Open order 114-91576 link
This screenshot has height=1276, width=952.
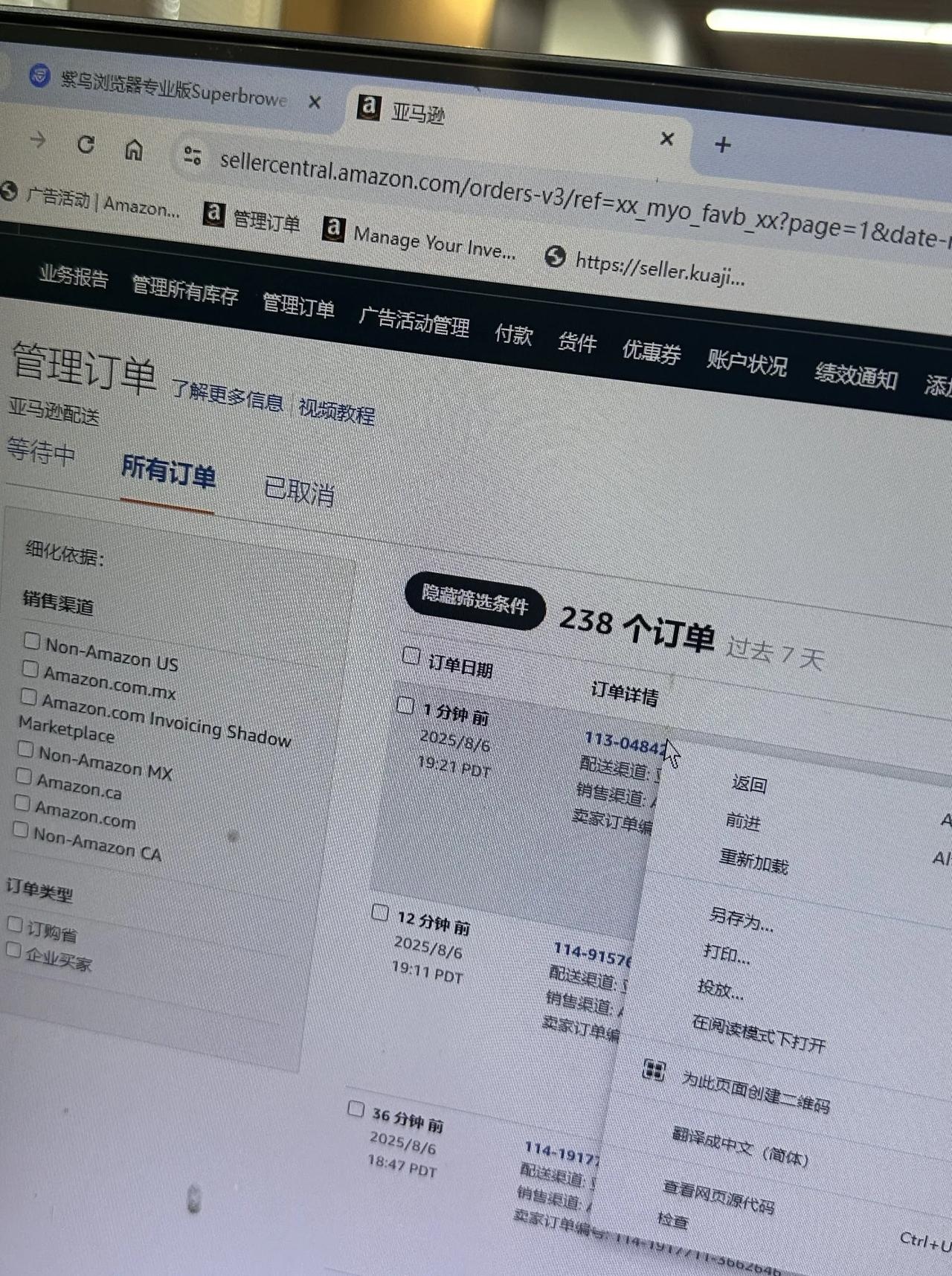[x=593, y=953]
